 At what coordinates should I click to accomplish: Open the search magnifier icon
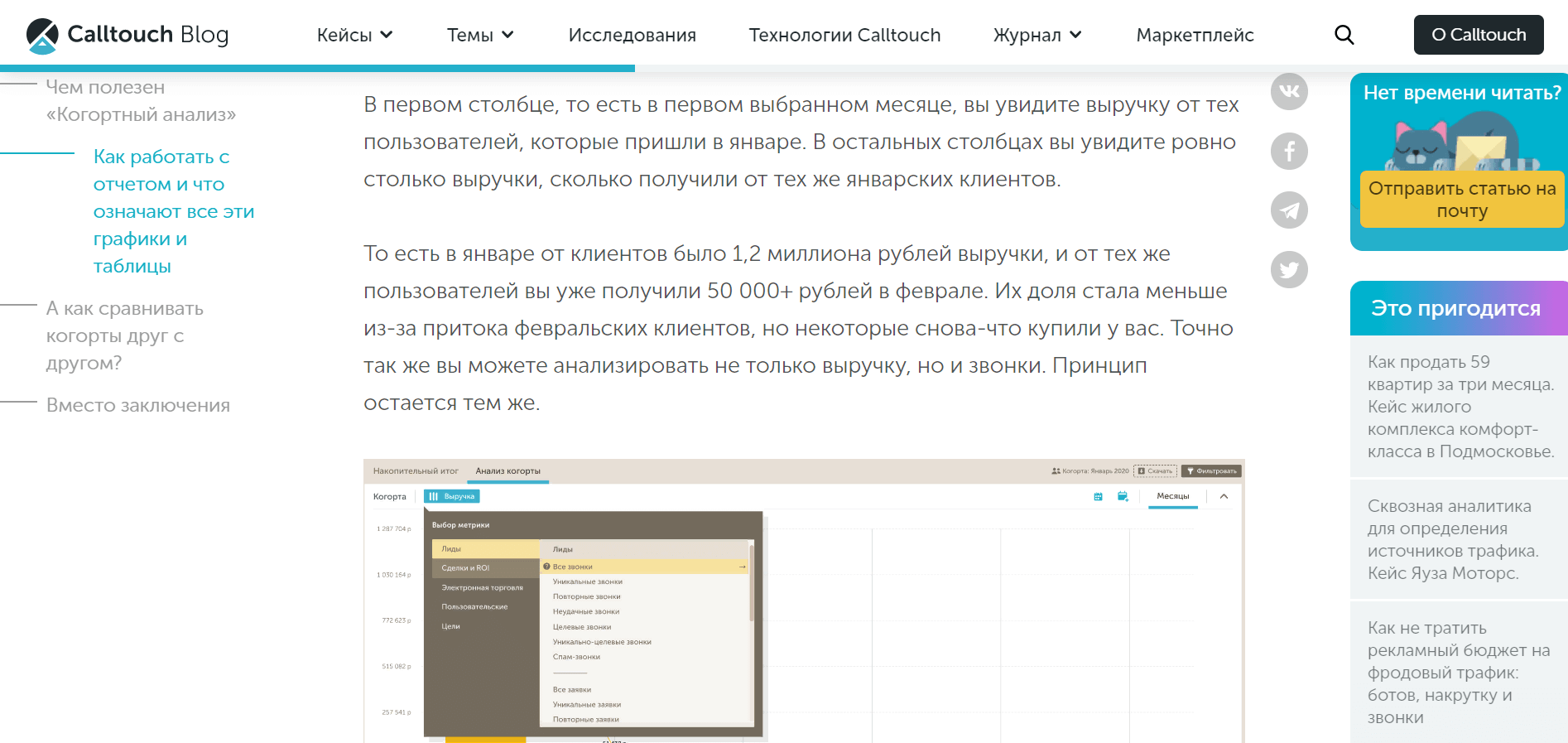(x=1344, y=35)
